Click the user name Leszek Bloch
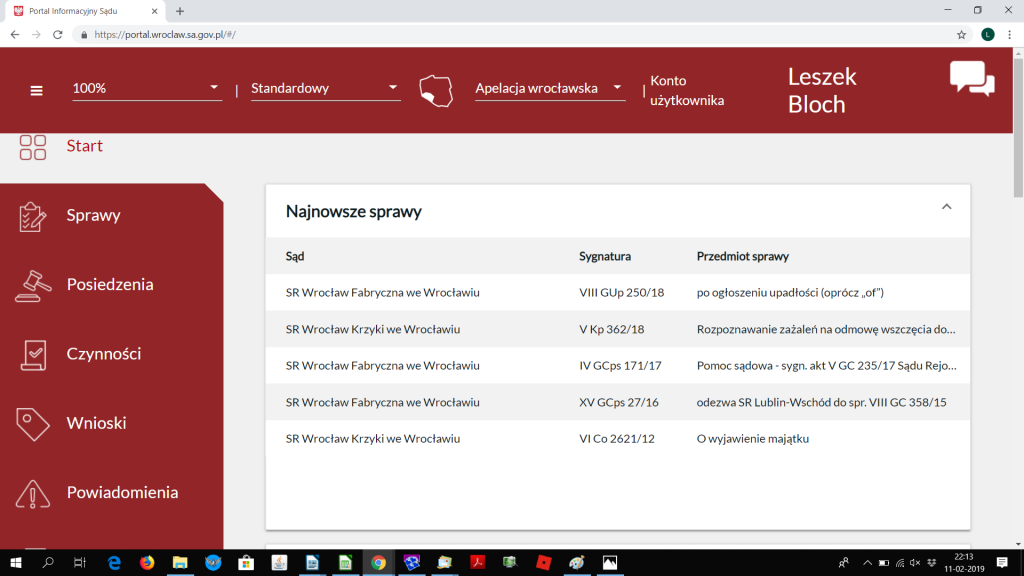This screenshot has height=576, width=1024. 822,90
